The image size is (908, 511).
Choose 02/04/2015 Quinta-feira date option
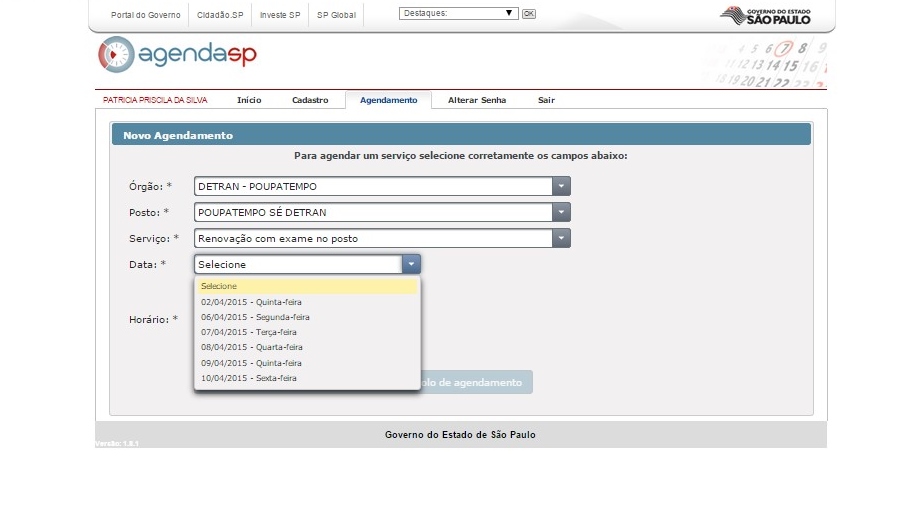coord(251,301)
